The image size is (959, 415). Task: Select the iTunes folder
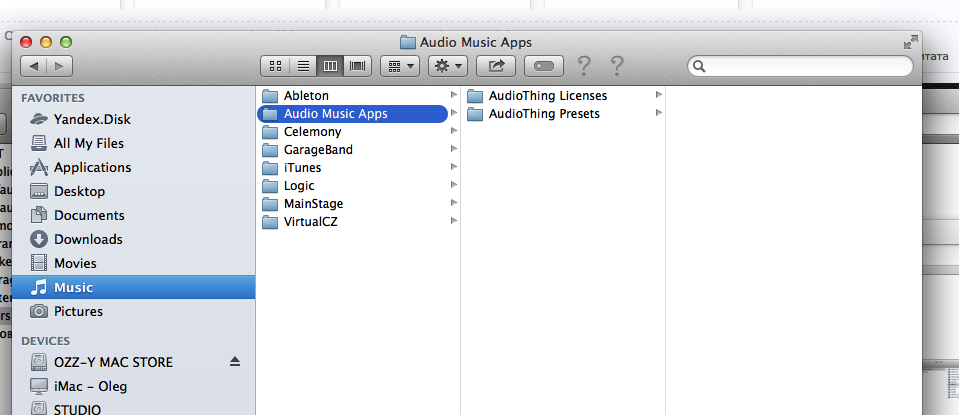(x=353, y=167)
